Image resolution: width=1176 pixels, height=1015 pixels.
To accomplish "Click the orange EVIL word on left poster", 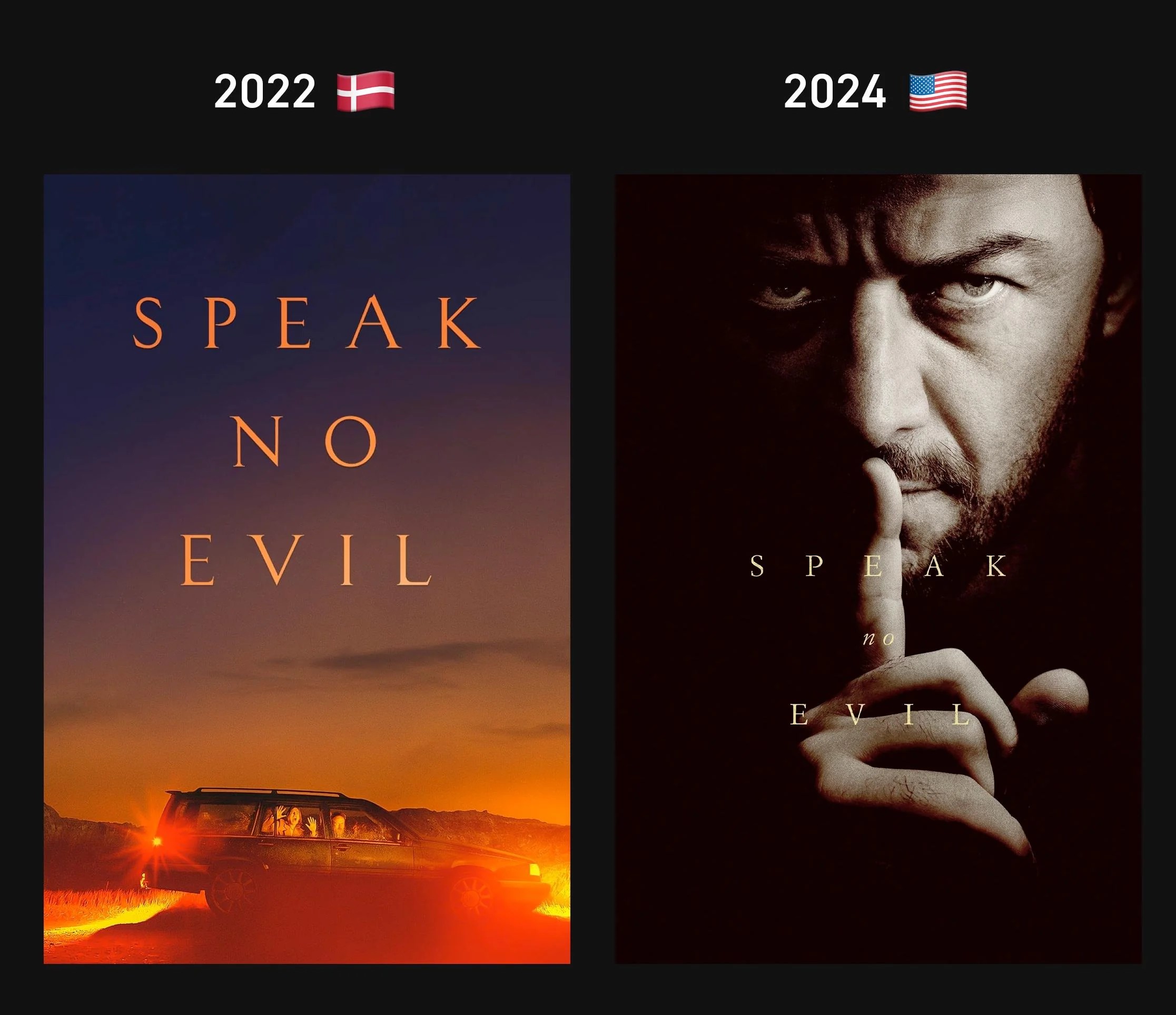I will click(307, 560).
